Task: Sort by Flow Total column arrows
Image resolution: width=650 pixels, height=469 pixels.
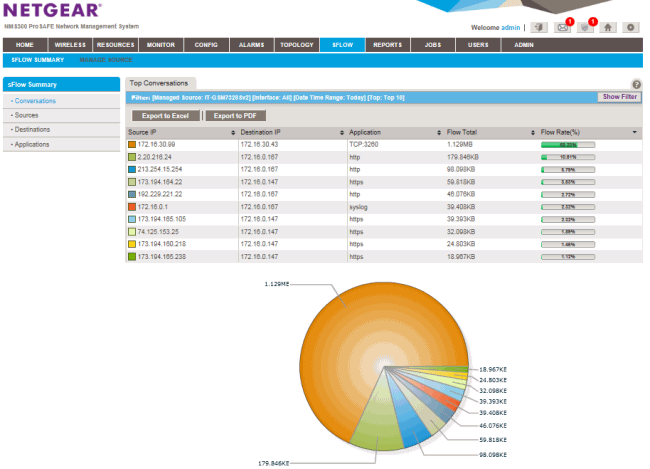Action: click(x=532, y=132)
